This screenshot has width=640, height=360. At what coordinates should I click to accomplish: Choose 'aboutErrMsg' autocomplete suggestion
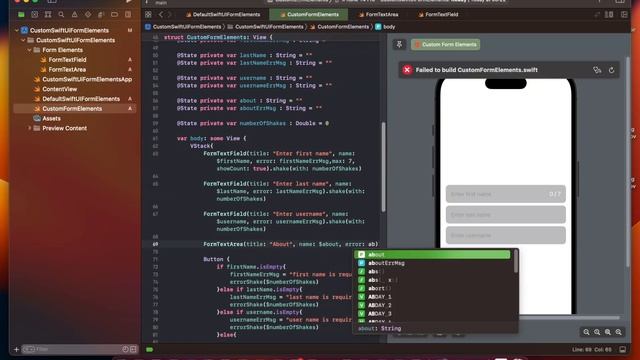(x=433, y=263)
